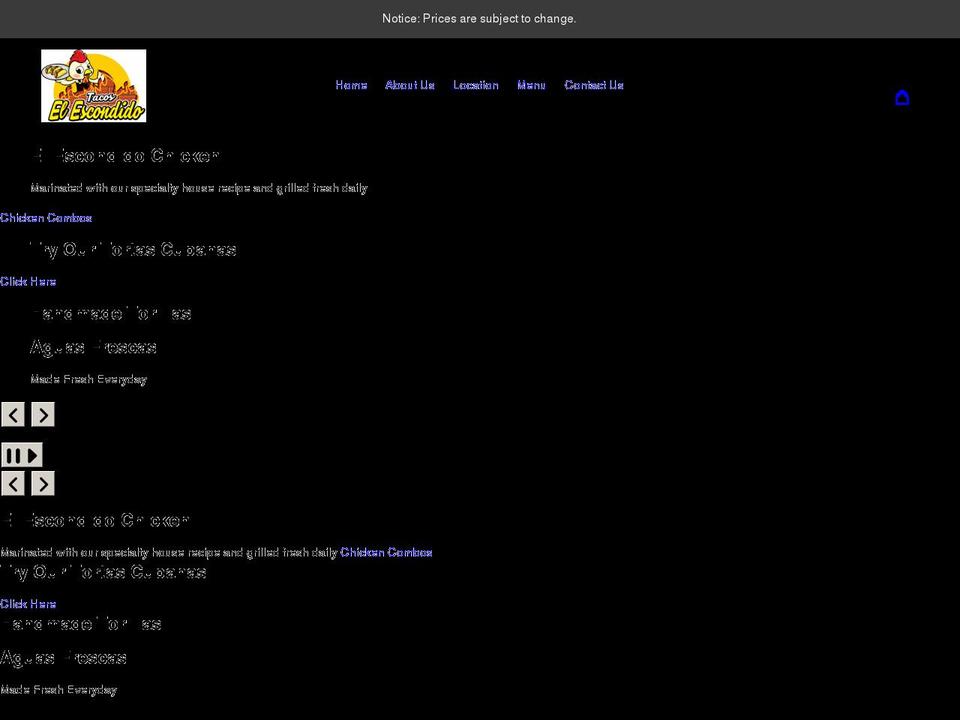
Task: Open the Home menu link
Action: pyautogui.click(x=351, y=85)
